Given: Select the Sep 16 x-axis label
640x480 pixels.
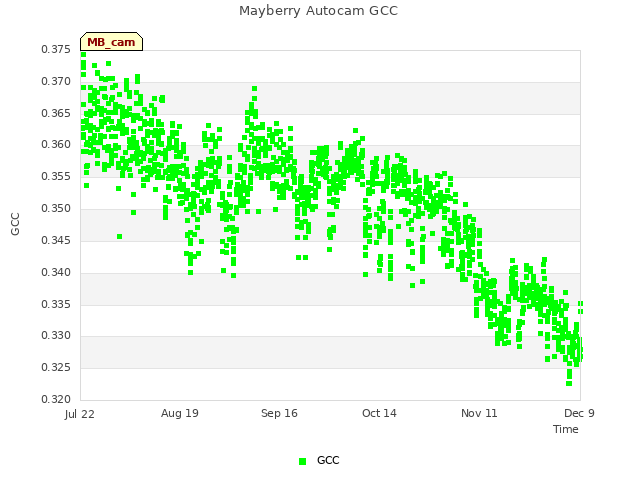Looking at the screenshot, I should (279, 413).
